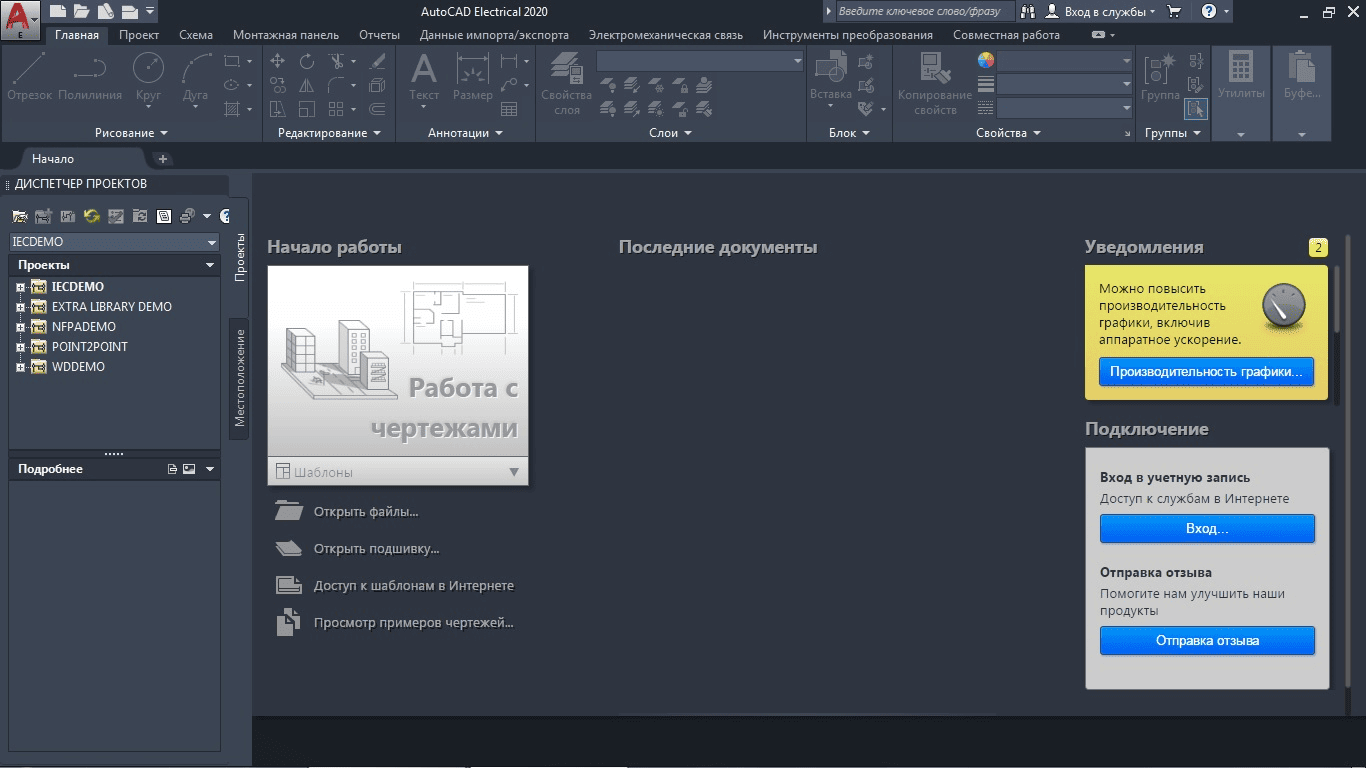Click the open project icon in project manager toolbar

point(19,215)
